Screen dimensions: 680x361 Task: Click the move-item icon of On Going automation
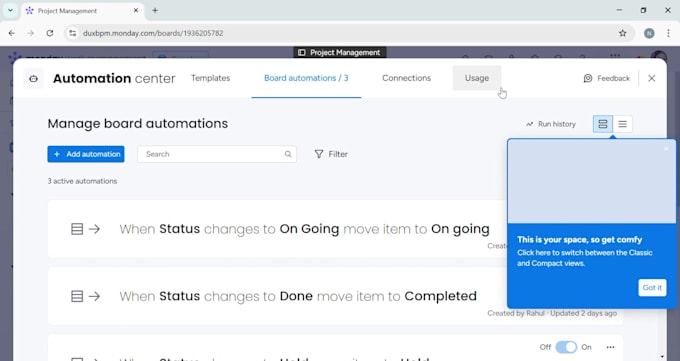pos(85,229)
